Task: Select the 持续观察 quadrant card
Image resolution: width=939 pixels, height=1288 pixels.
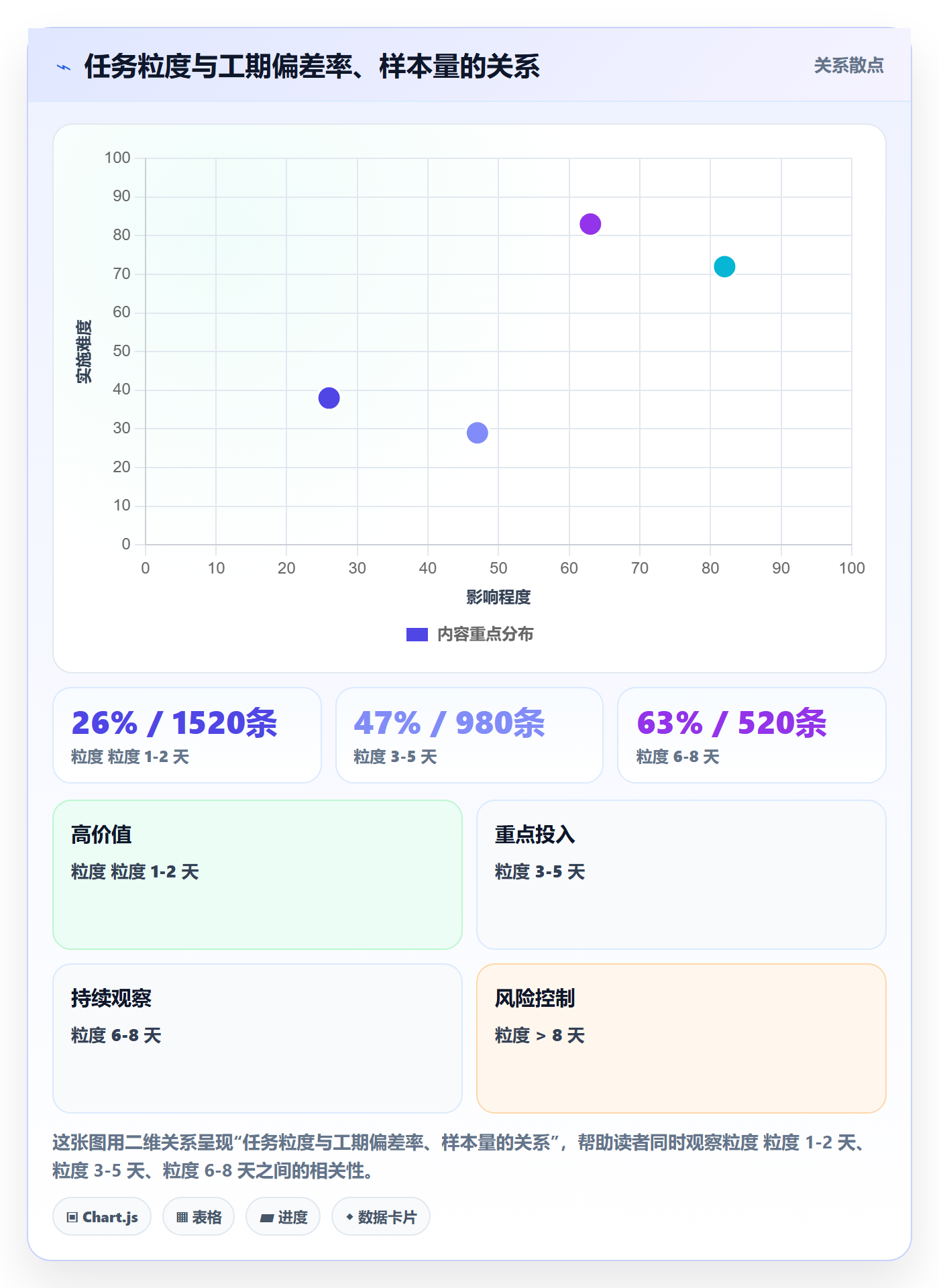Action: (x=258, y=1038)
